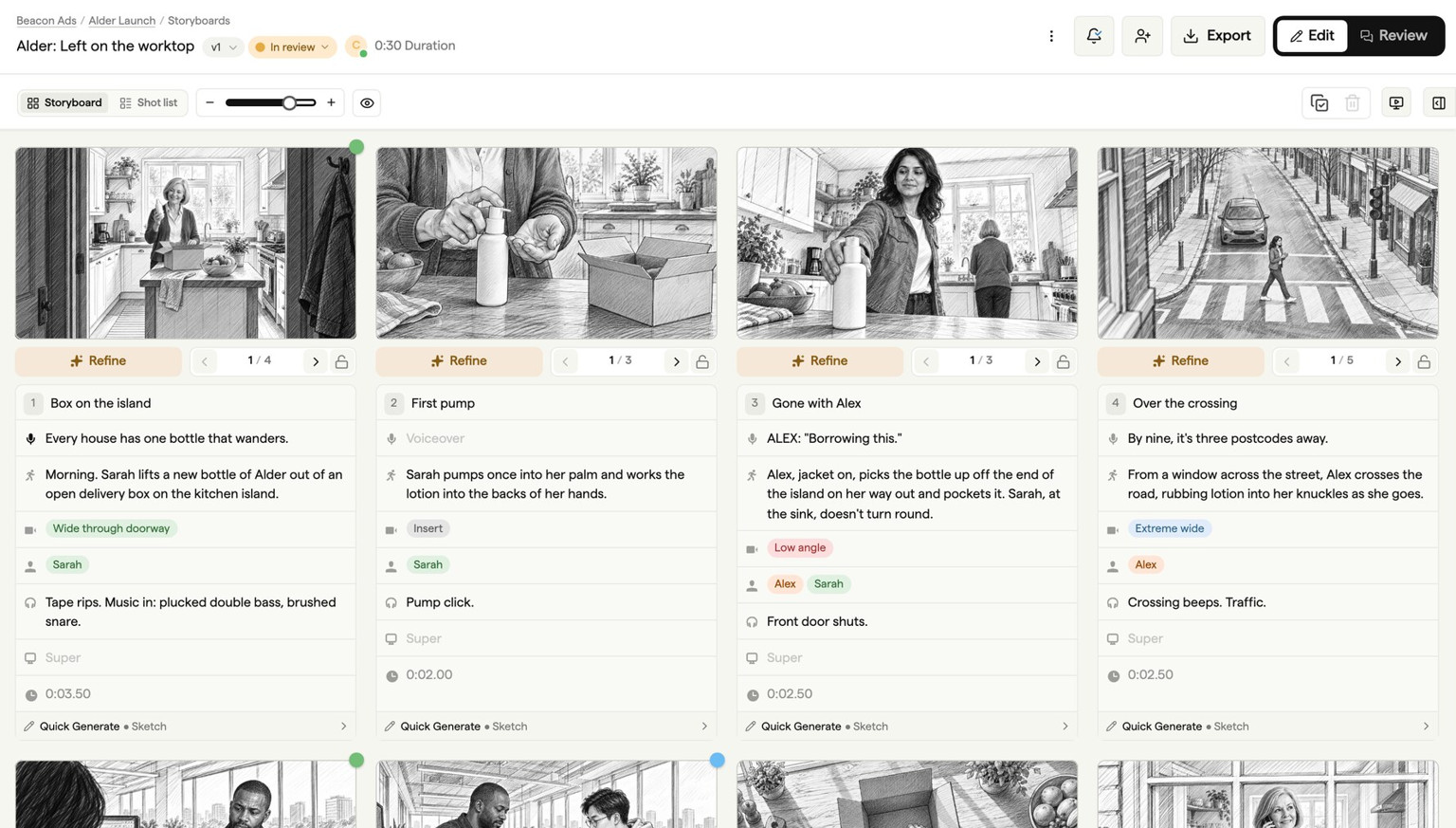Screen dimensions: 1456x828
Task: Click the camera icon beside Low angle
Action: [752, 548]
